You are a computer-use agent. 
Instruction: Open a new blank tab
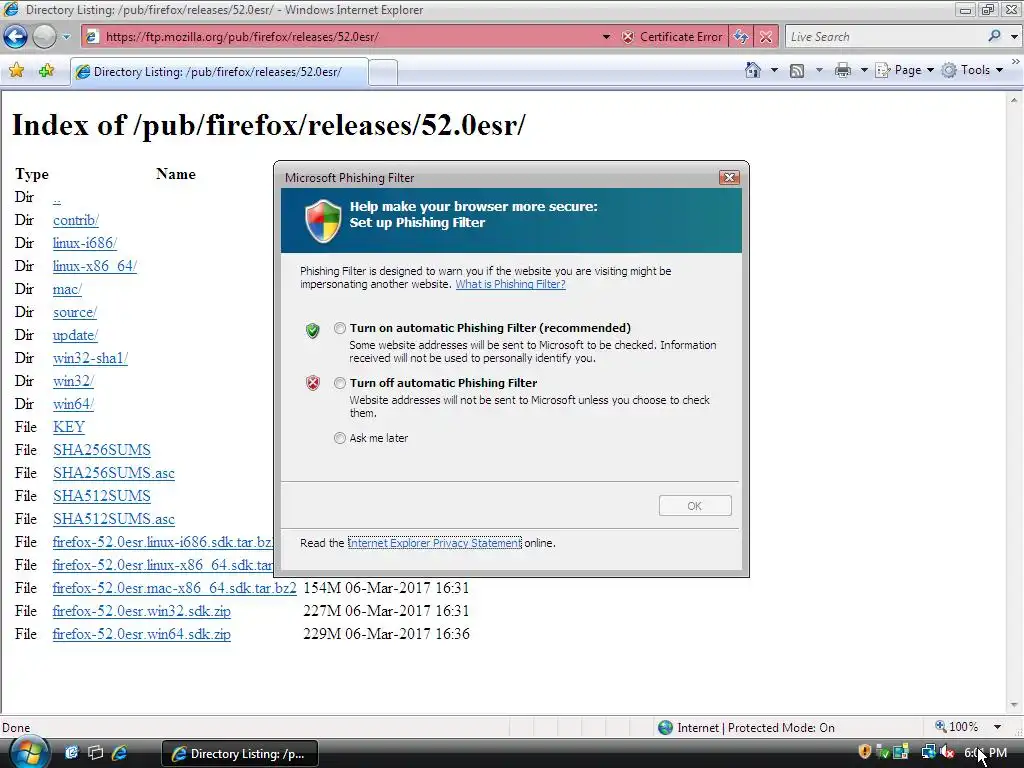[x=383, y=72]
